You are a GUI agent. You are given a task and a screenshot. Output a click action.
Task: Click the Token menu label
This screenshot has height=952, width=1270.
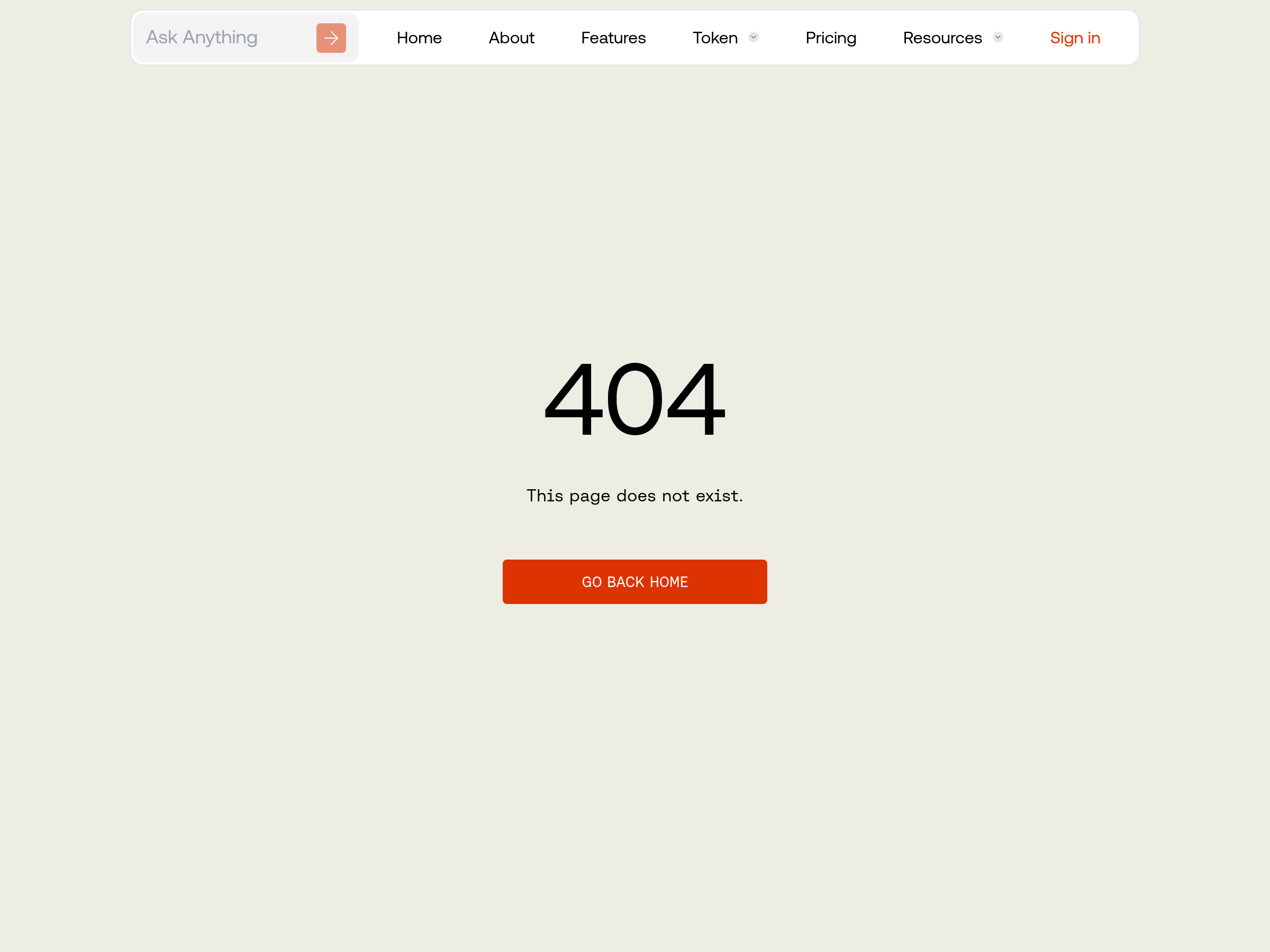(715, 38)
